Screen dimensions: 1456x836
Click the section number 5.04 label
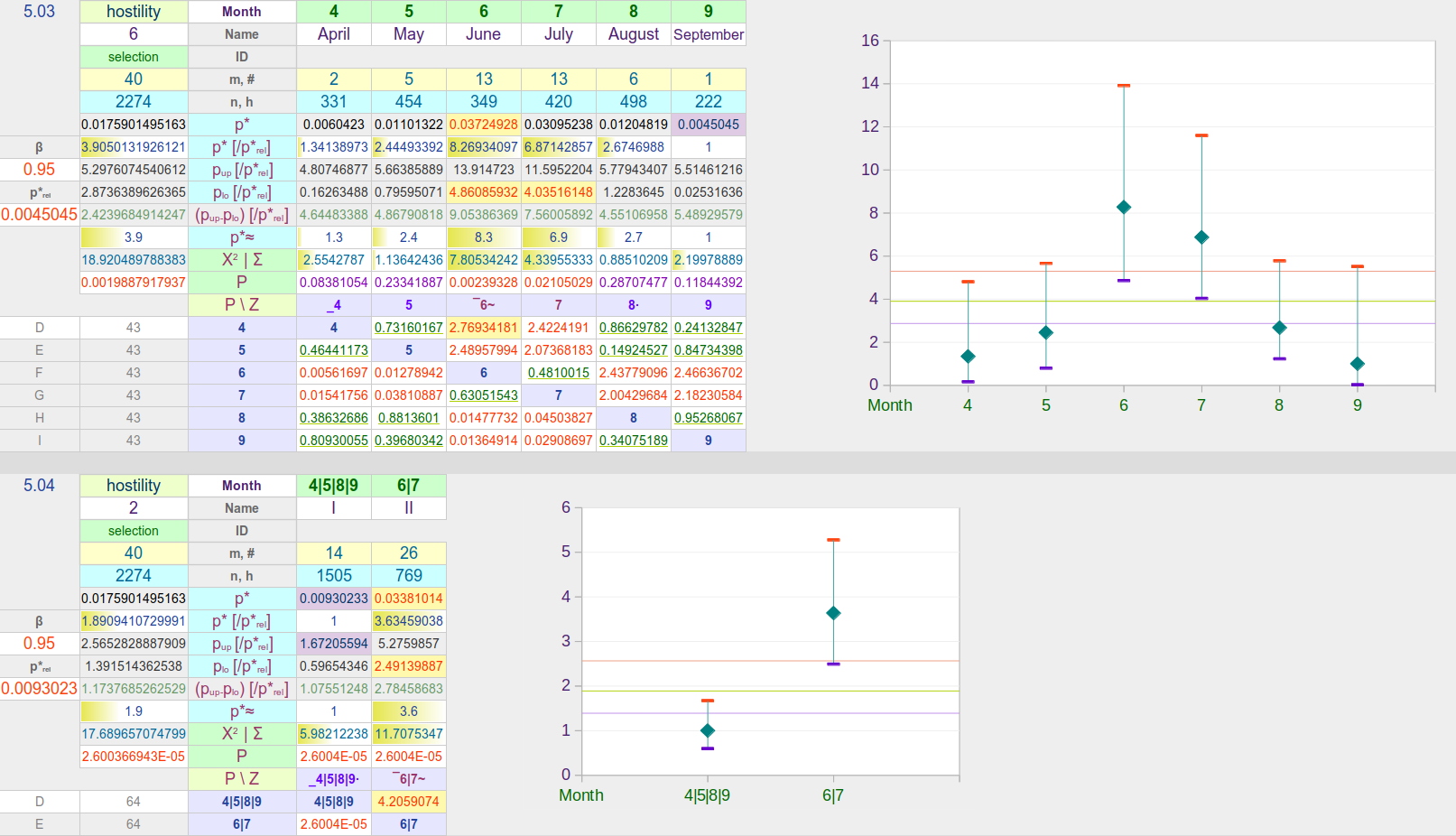[39, 486]
